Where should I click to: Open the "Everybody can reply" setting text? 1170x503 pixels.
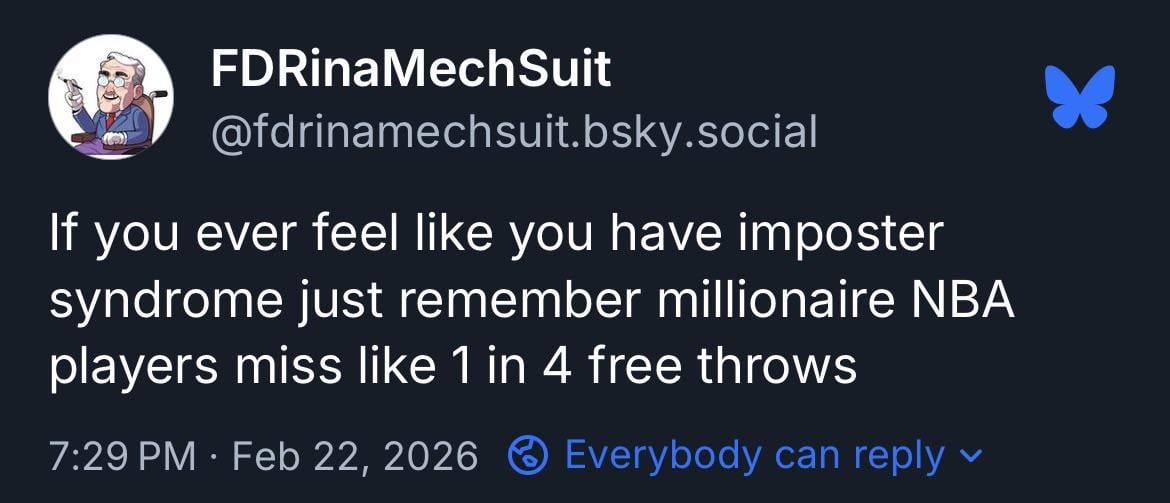click(x=754, y=456)
